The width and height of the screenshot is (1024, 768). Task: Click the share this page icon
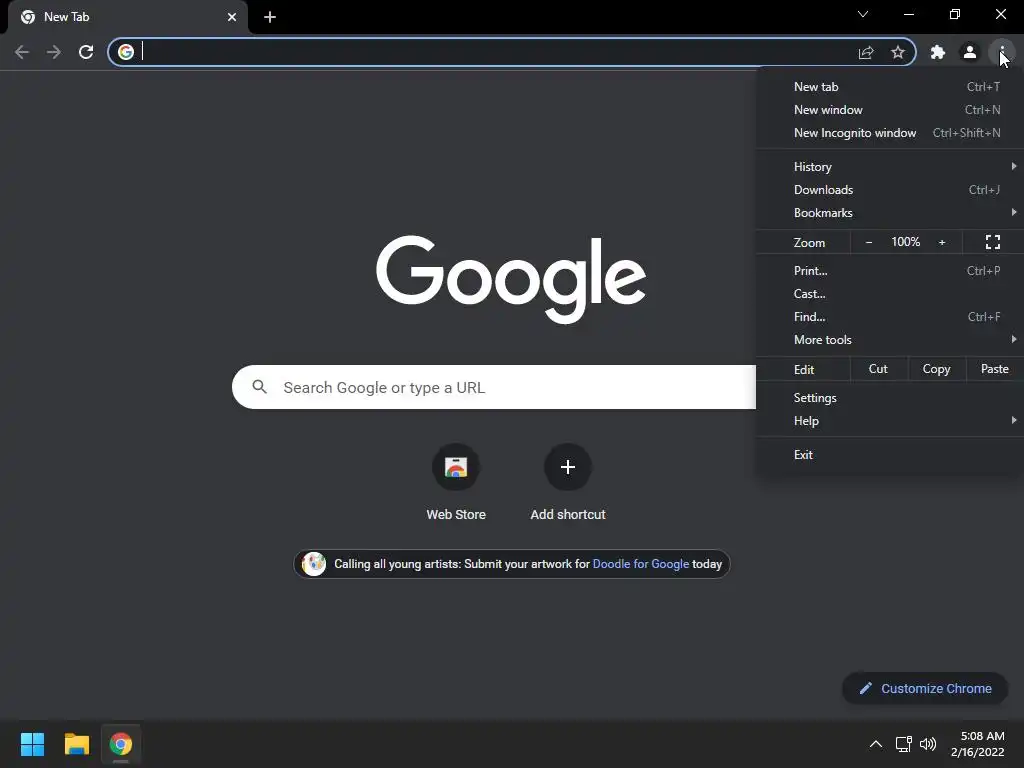(x=866, y=52)
